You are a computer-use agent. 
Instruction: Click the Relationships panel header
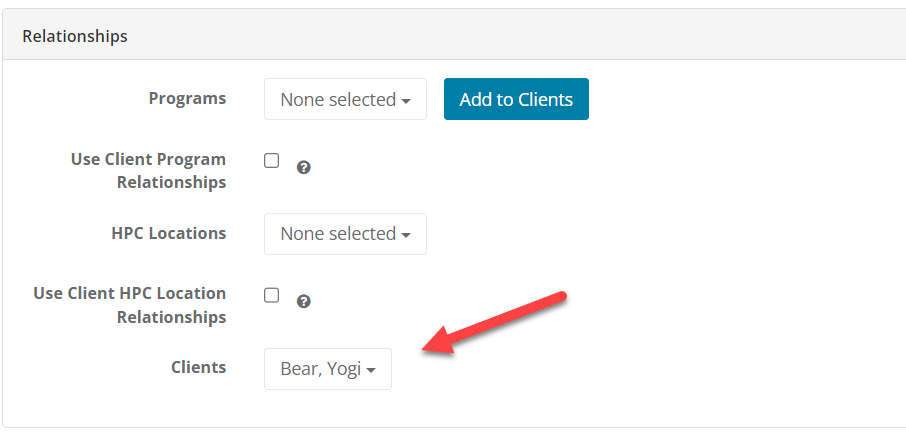tap(75, 36)
